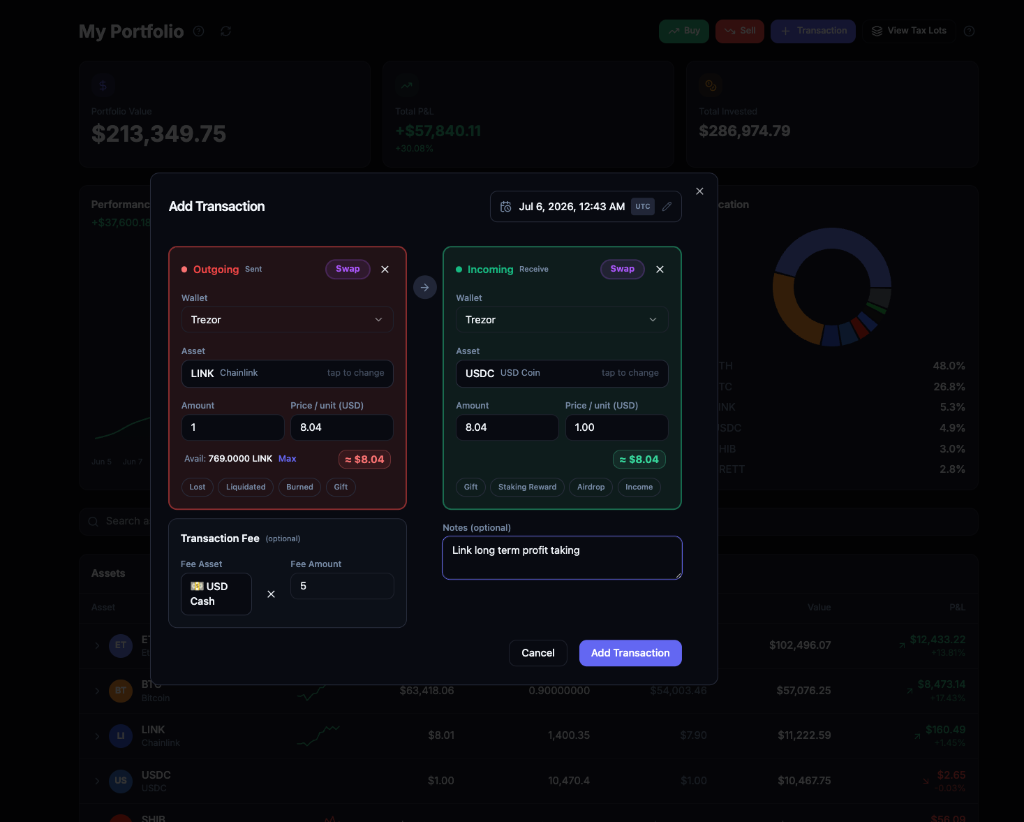Select the Airdrop tag

[591, 487]
